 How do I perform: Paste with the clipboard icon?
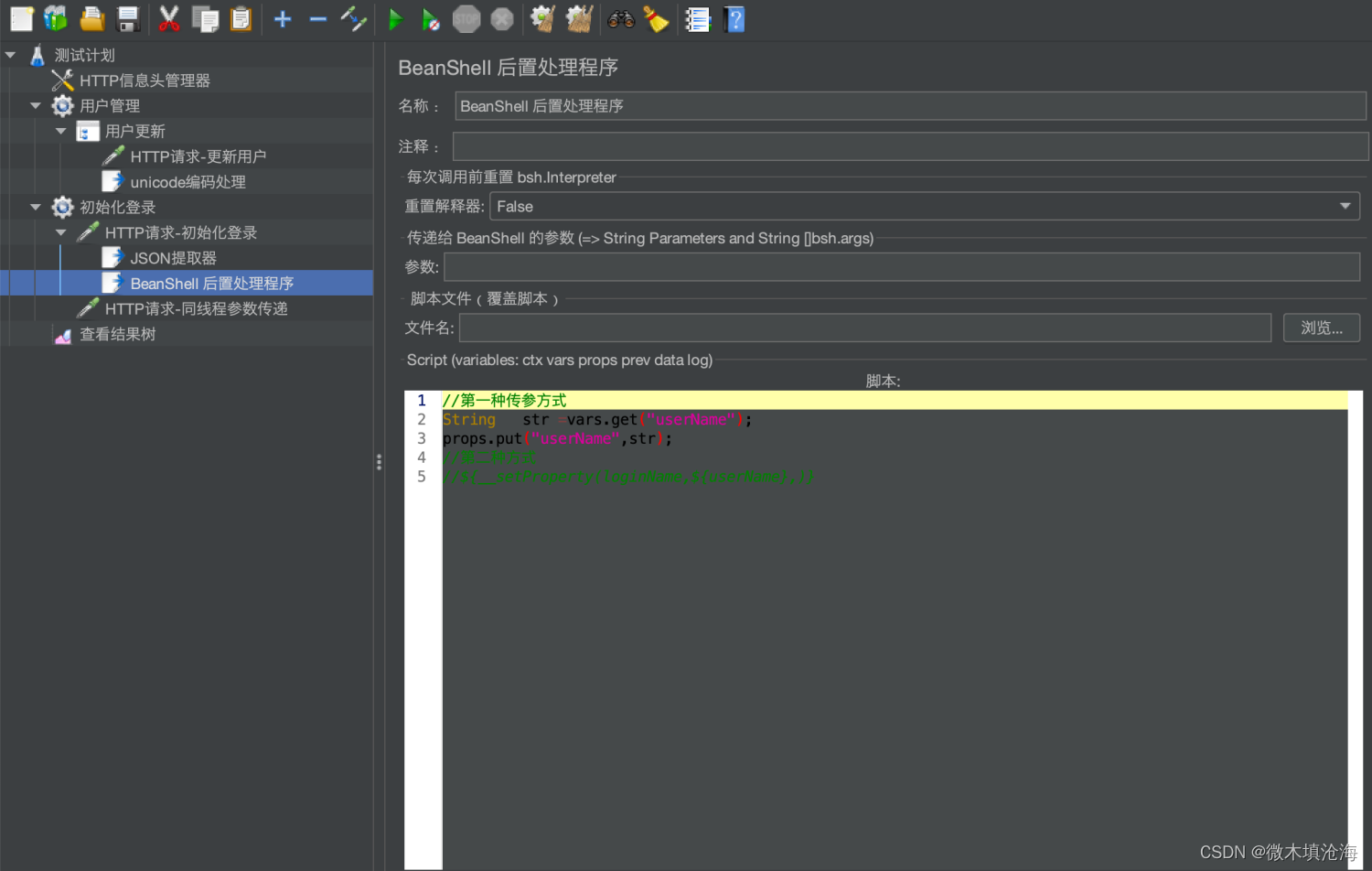241,19
